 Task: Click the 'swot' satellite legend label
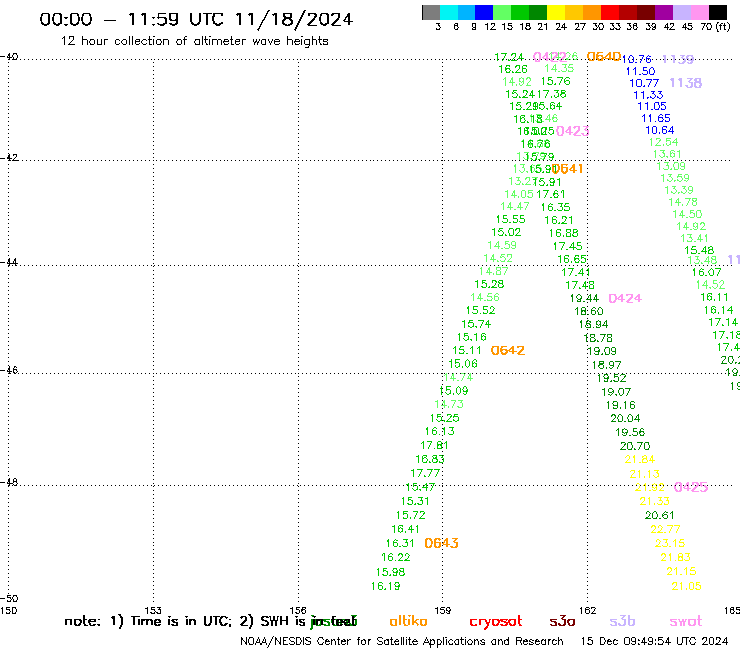tap(686, 621)
